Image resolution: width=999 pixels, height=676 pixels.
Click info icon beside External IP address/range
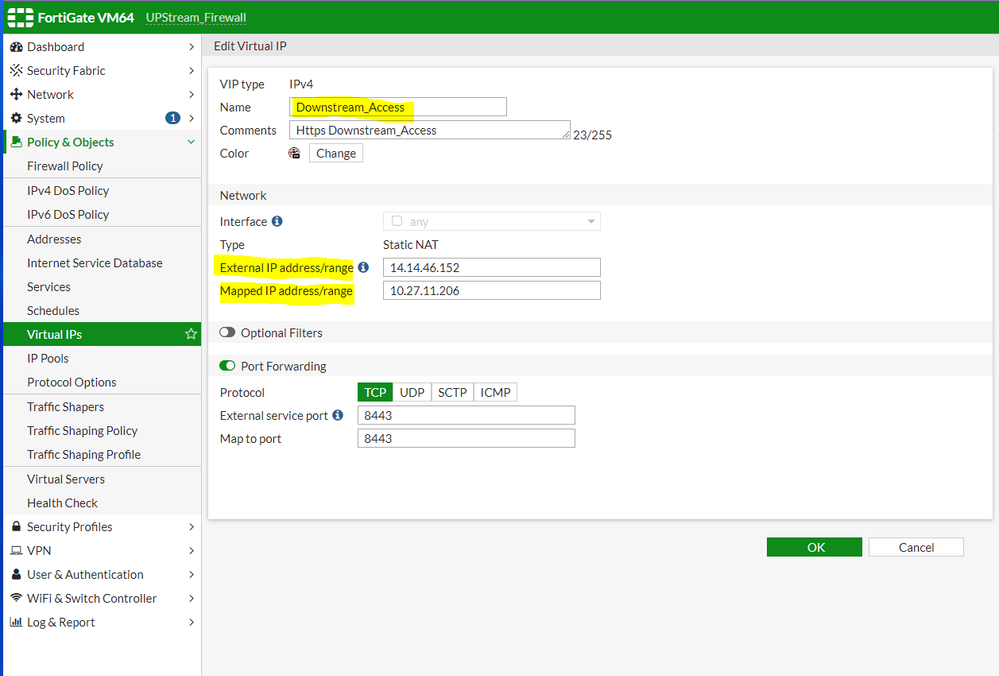tap(363, 267)
